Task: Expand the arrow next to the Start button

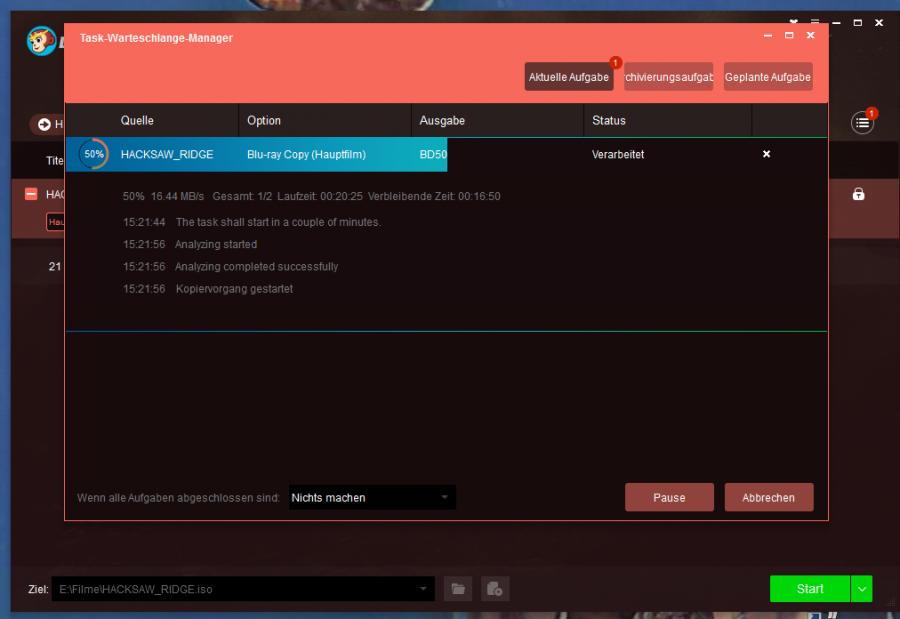Action: coord(862,589)
